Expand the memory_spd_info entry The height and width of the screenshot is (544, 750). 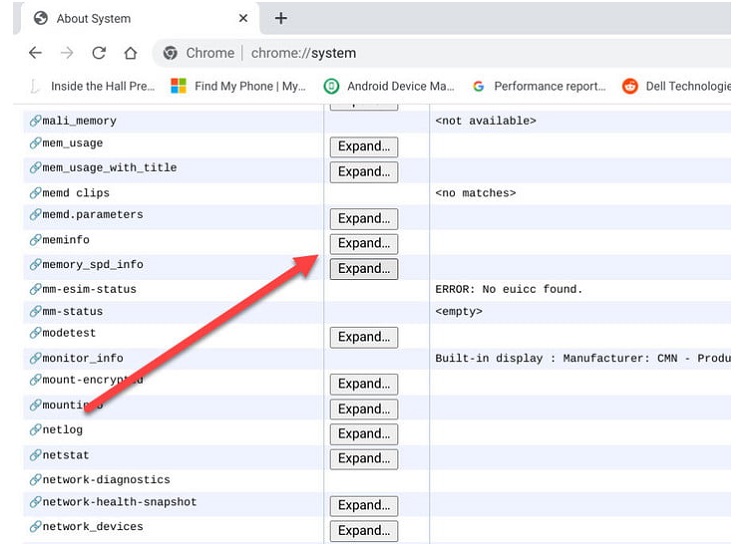pos(364,269)
